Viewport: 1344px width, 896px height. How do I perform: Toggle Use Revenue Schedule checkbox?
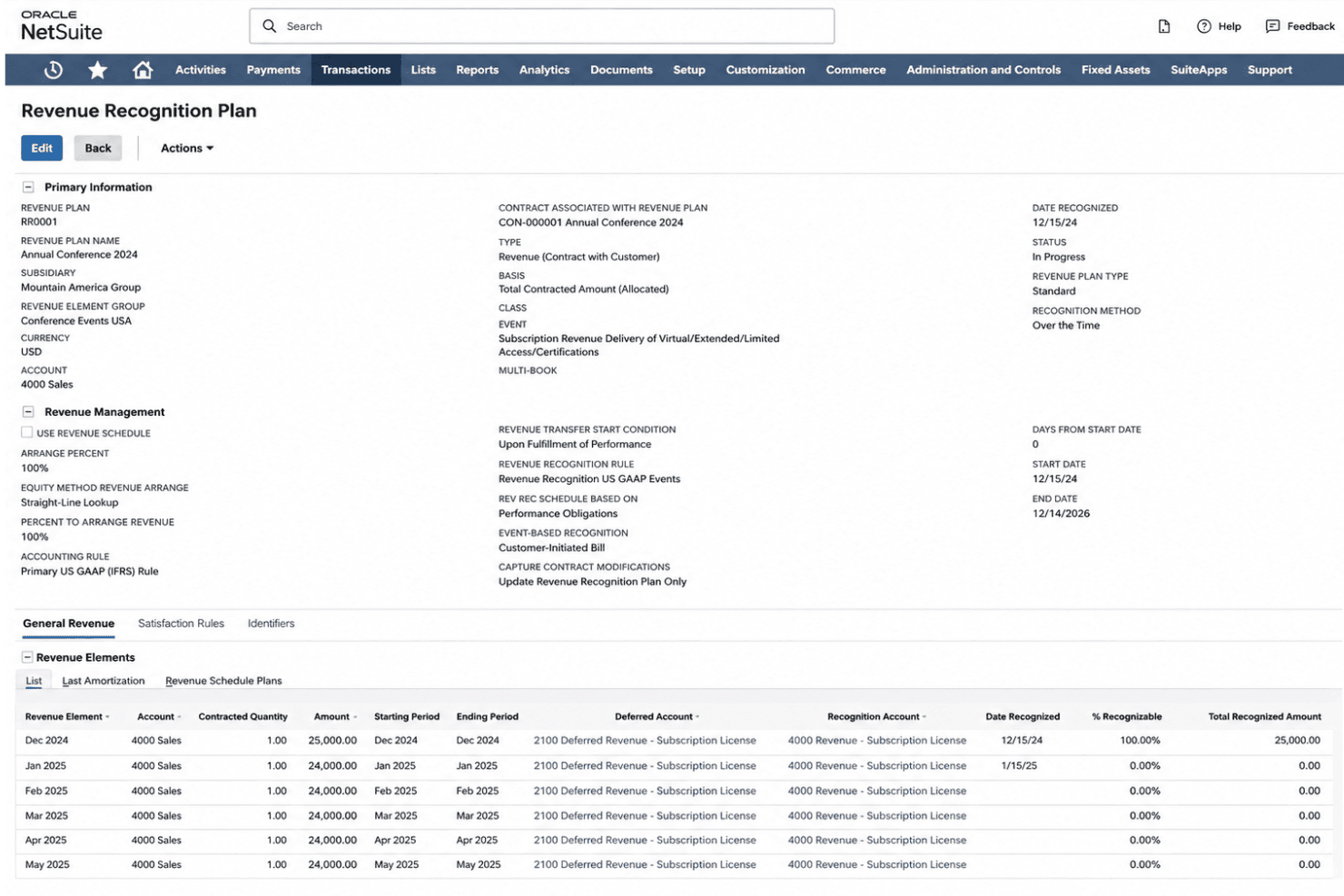coord(27,433)
